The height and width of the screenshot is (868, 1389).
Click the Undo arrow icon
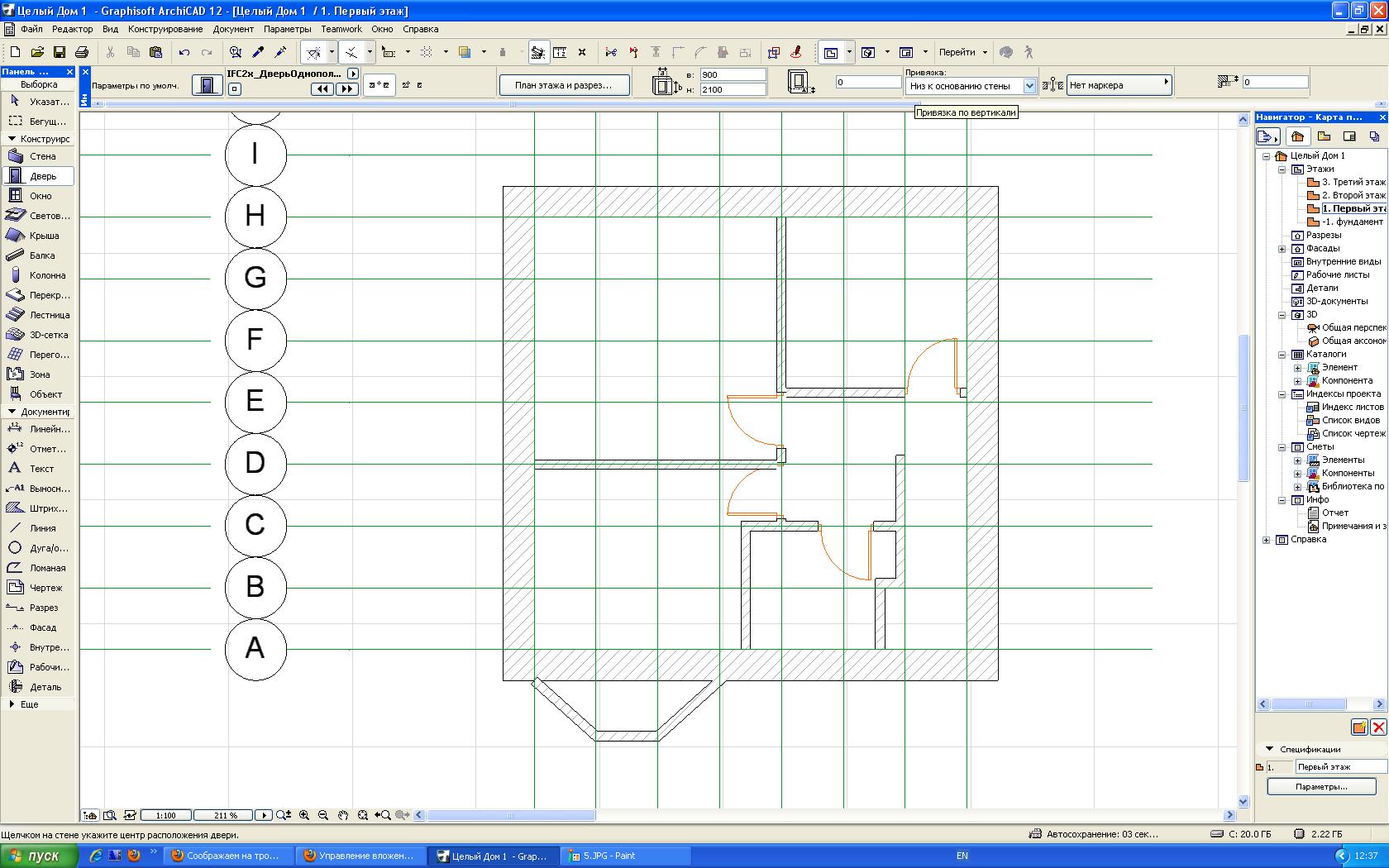tap(184, 52)
